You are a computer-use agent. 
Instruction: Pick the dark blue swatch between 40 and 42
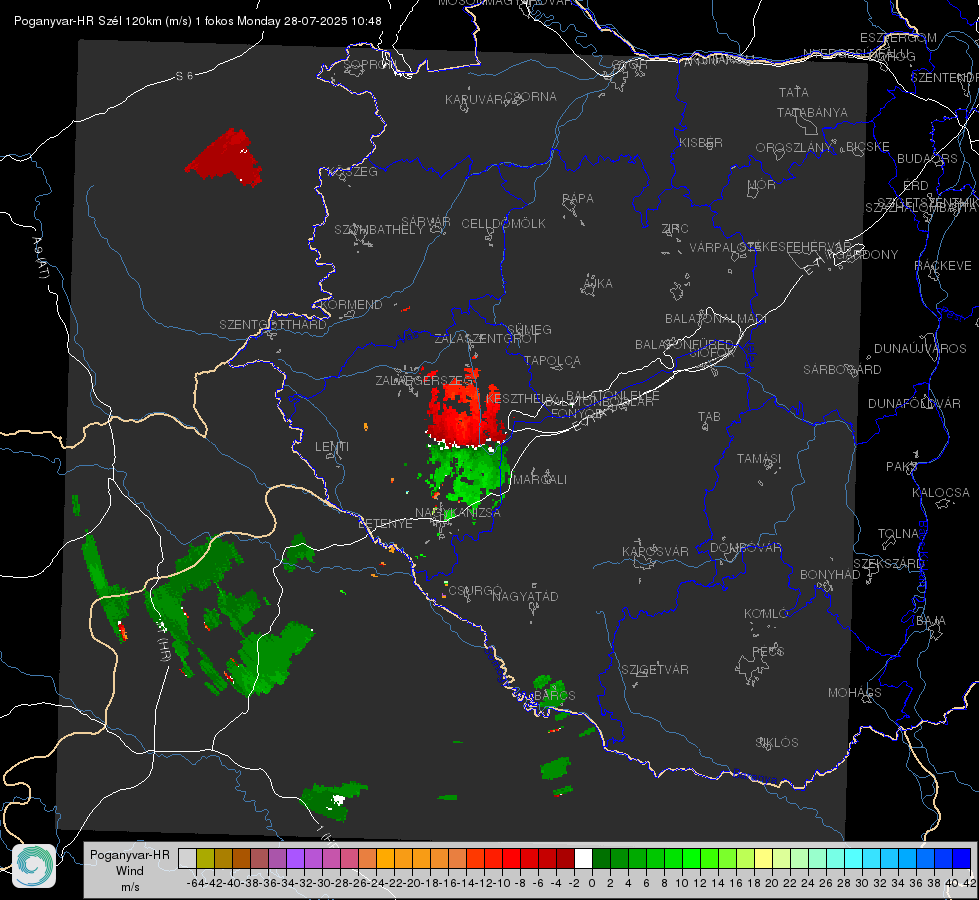pyautogui.click(x=961, y=859)
